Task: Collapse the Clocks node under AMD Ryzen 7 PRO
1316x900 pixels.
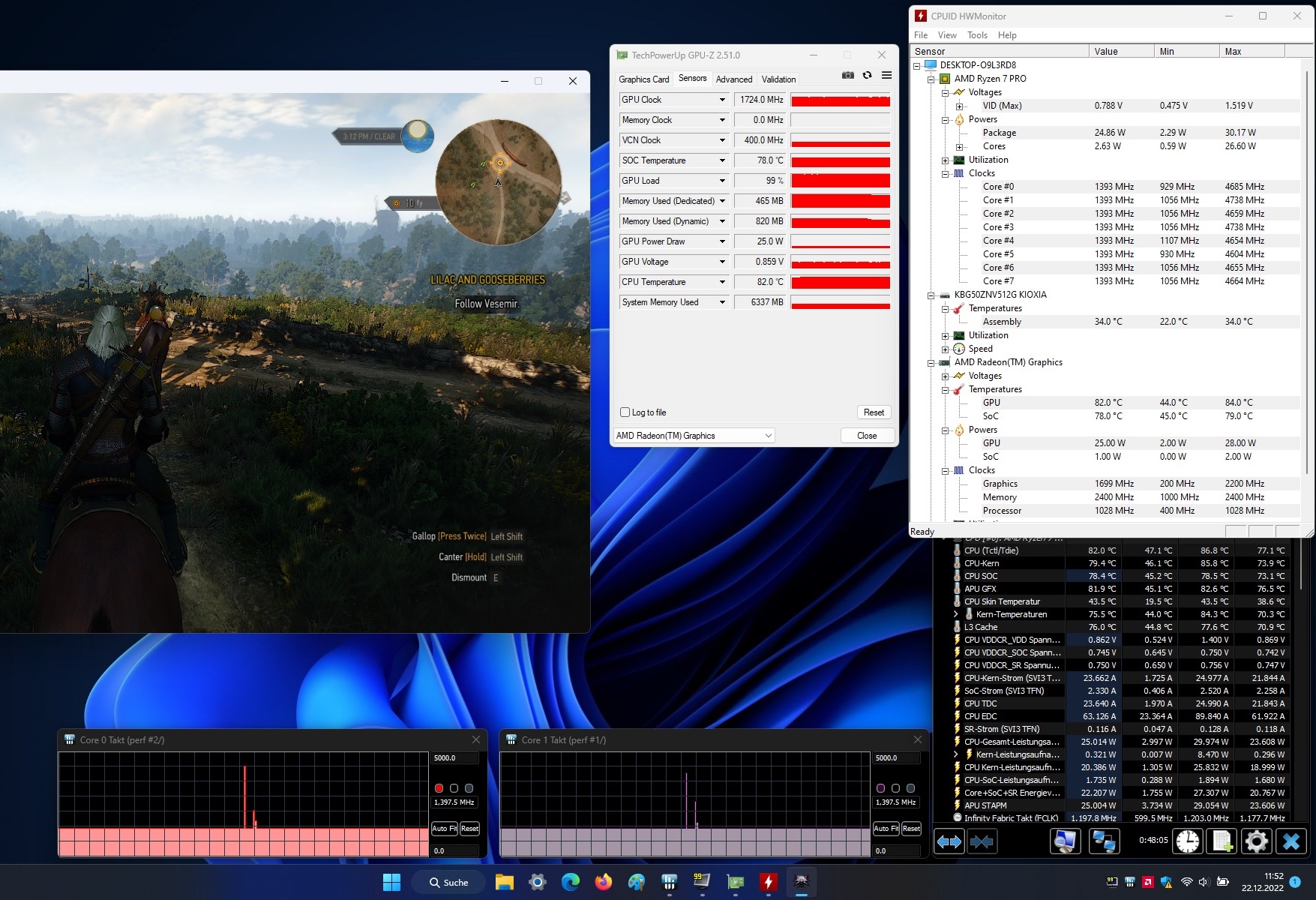Action: (945, 173)
